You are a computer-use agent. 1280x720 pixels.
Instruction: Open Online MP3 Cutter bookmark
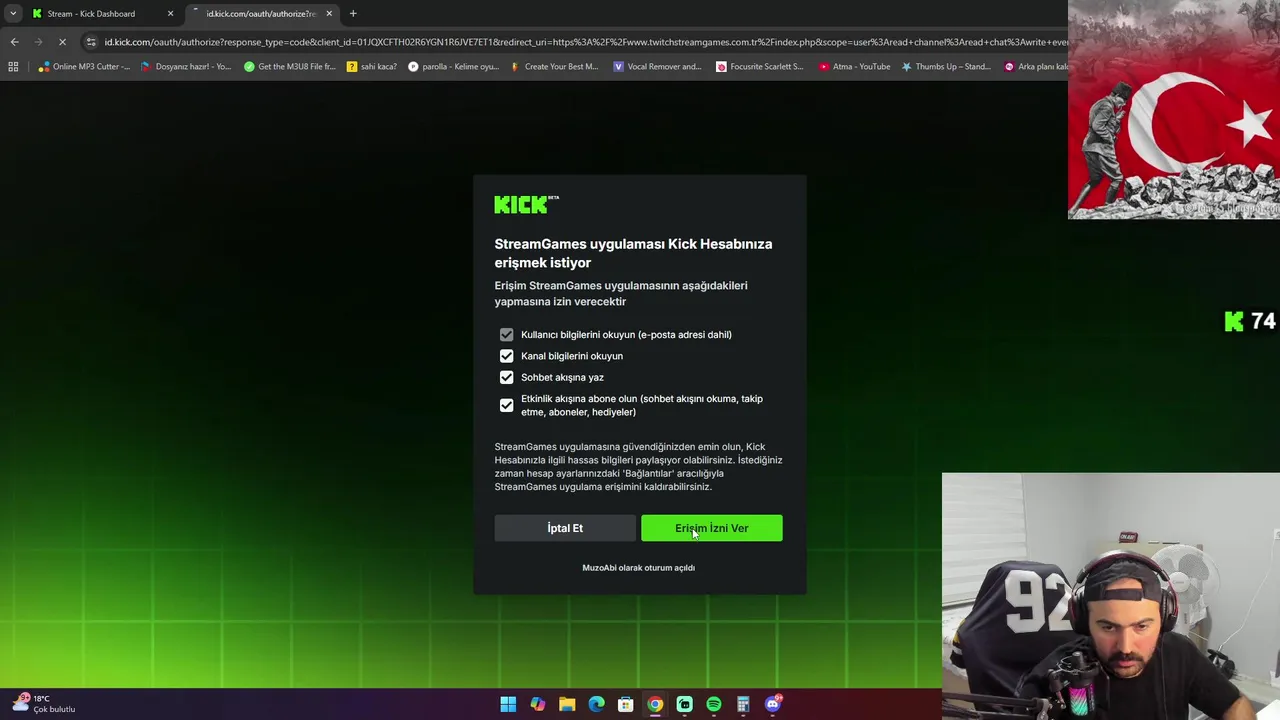(x=84, y=67)
